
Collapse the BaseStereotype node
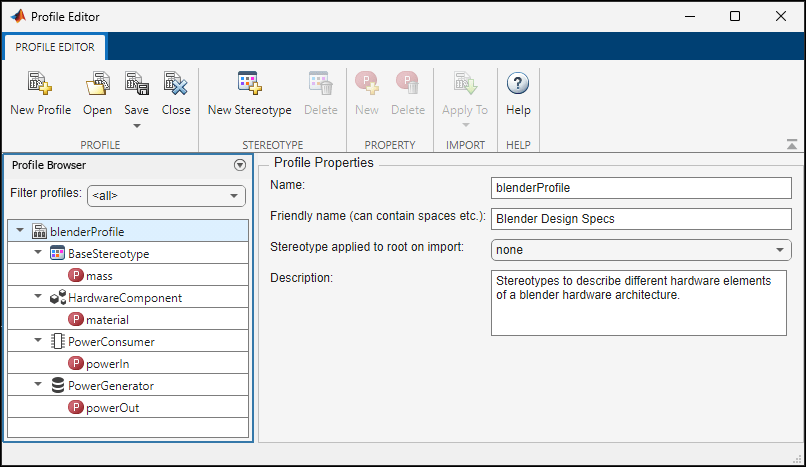[x=38, y=253]
